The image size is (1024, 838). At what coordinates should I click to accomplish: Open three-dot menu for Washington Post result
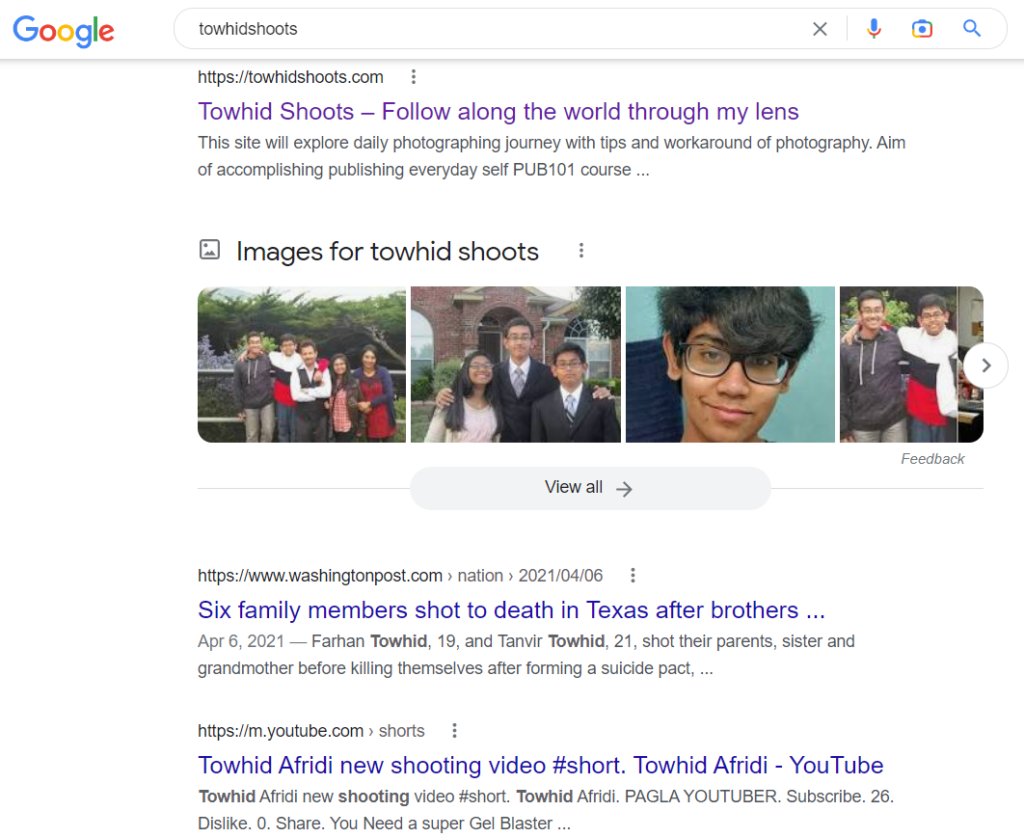(632, 575)
